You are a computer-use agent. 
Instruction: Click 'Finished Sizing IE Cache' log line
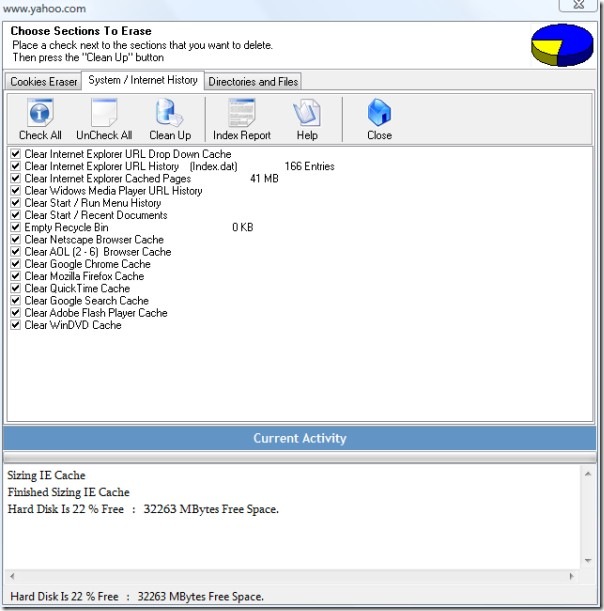[69, 492]
